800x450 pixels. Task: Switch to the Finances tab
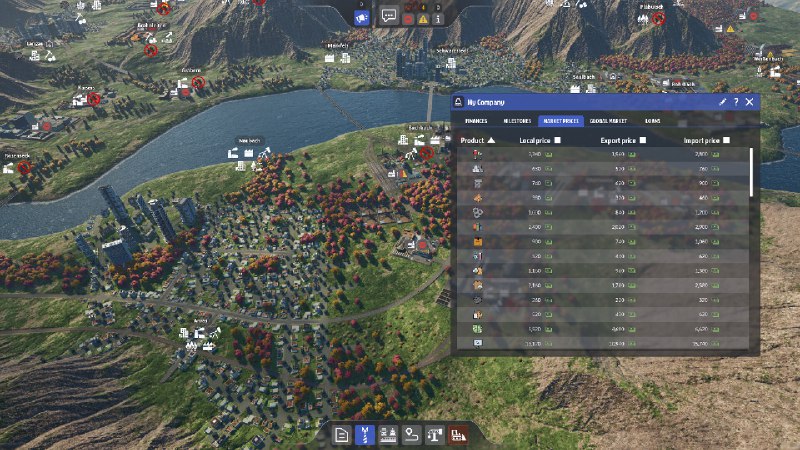coord(475,121)
